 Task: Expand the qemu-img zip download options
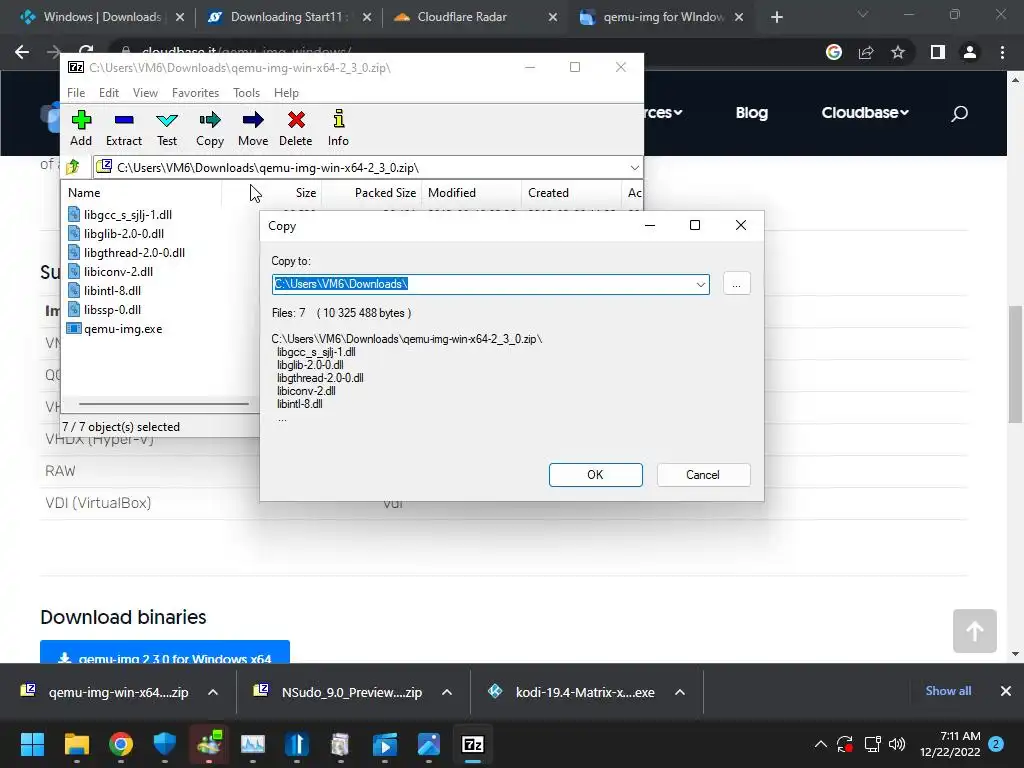click(213, 692)
